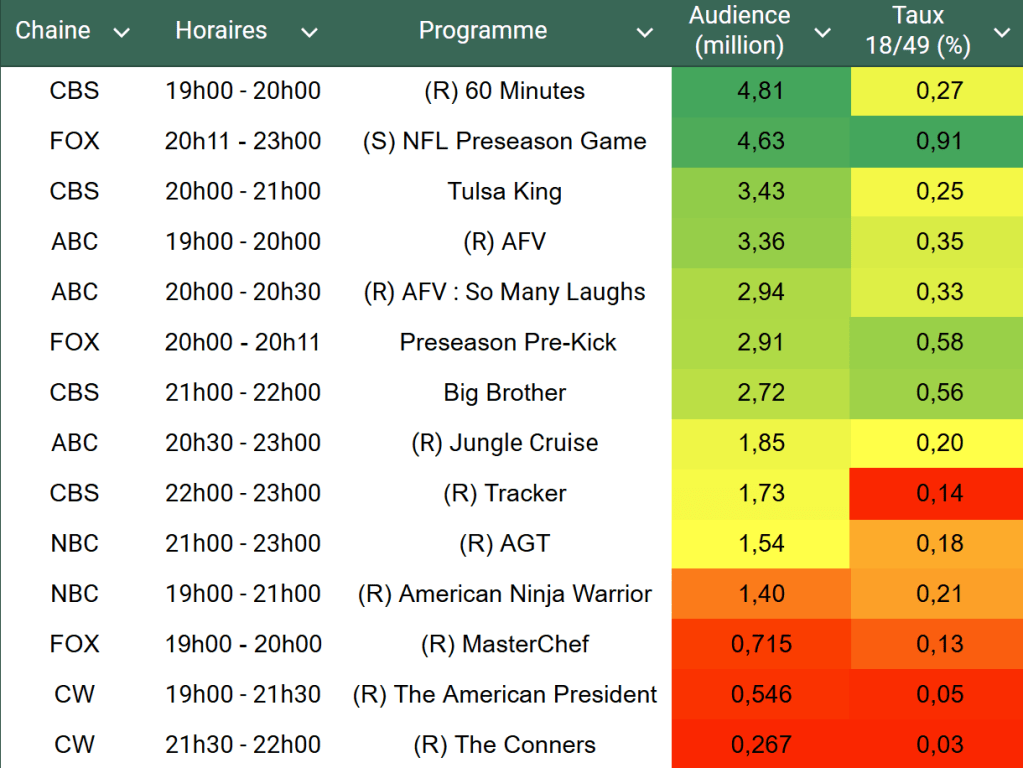Click the Audience (million) filter arrow
The height and width of the screenshot is (768, 1023).
[x=822, y=33]
